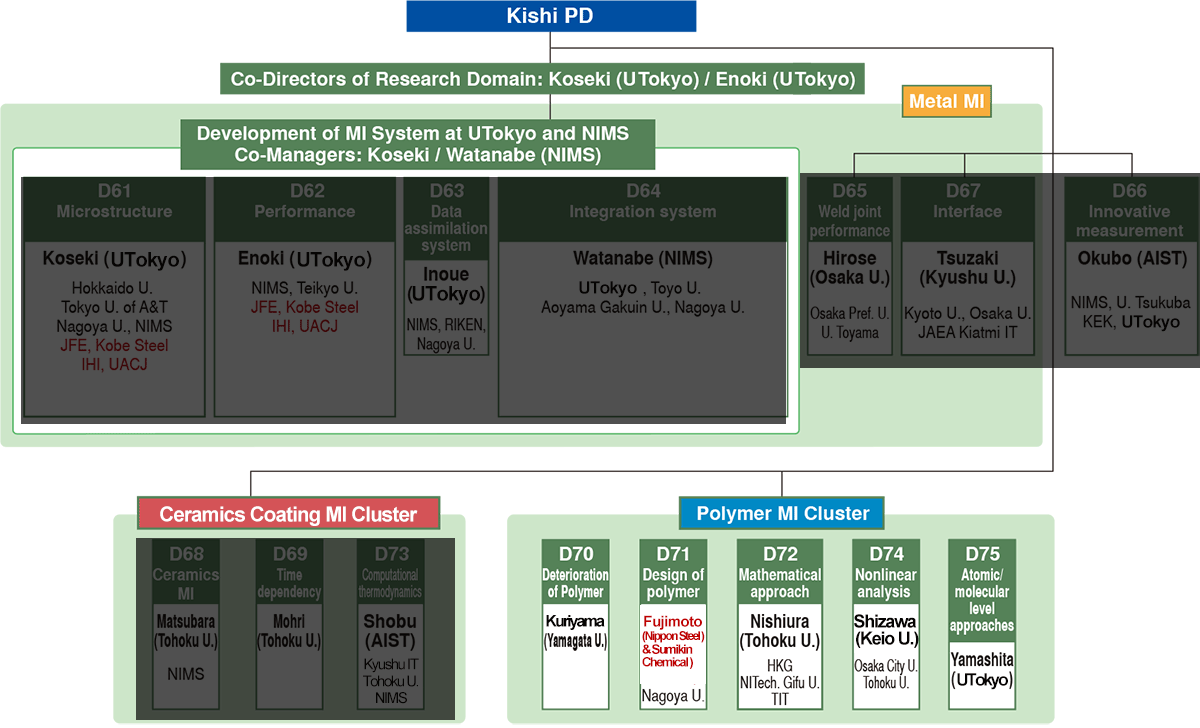1200x728 pixels.
Task: Click the D66 Innovative measurement header
Action: (x=1129, y=210)
